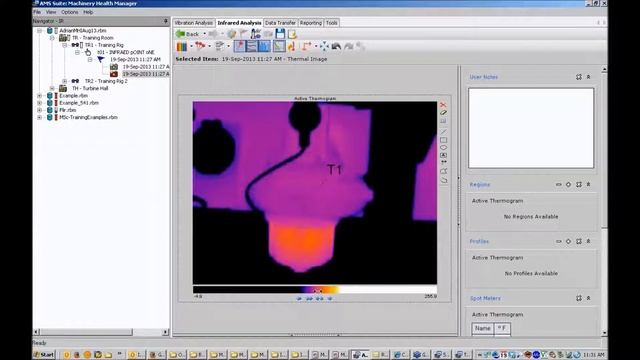Toggle the first highlighted thermogram view button
This screenshot has width=640, height=360.
pos(240,46)
